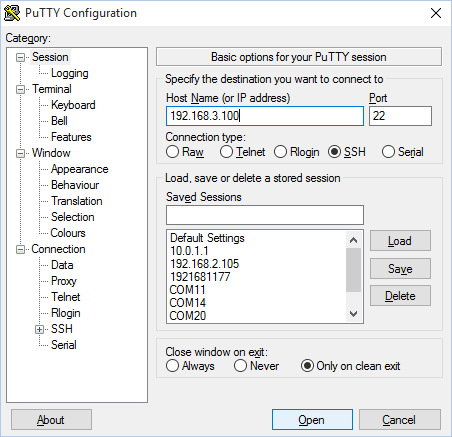Image resolution: width=452 pixels, height=437 pixels.
Task: Select the SSH connection type radio
Action: coord(334,152)
